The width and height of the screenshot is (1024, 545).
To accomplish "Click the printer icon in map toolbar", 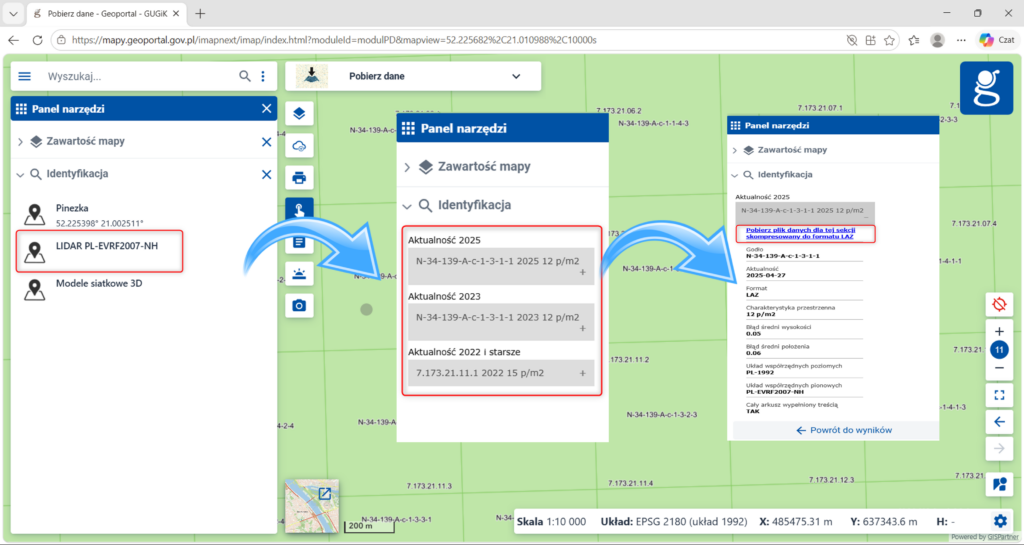I will click(x=299, y=178).
